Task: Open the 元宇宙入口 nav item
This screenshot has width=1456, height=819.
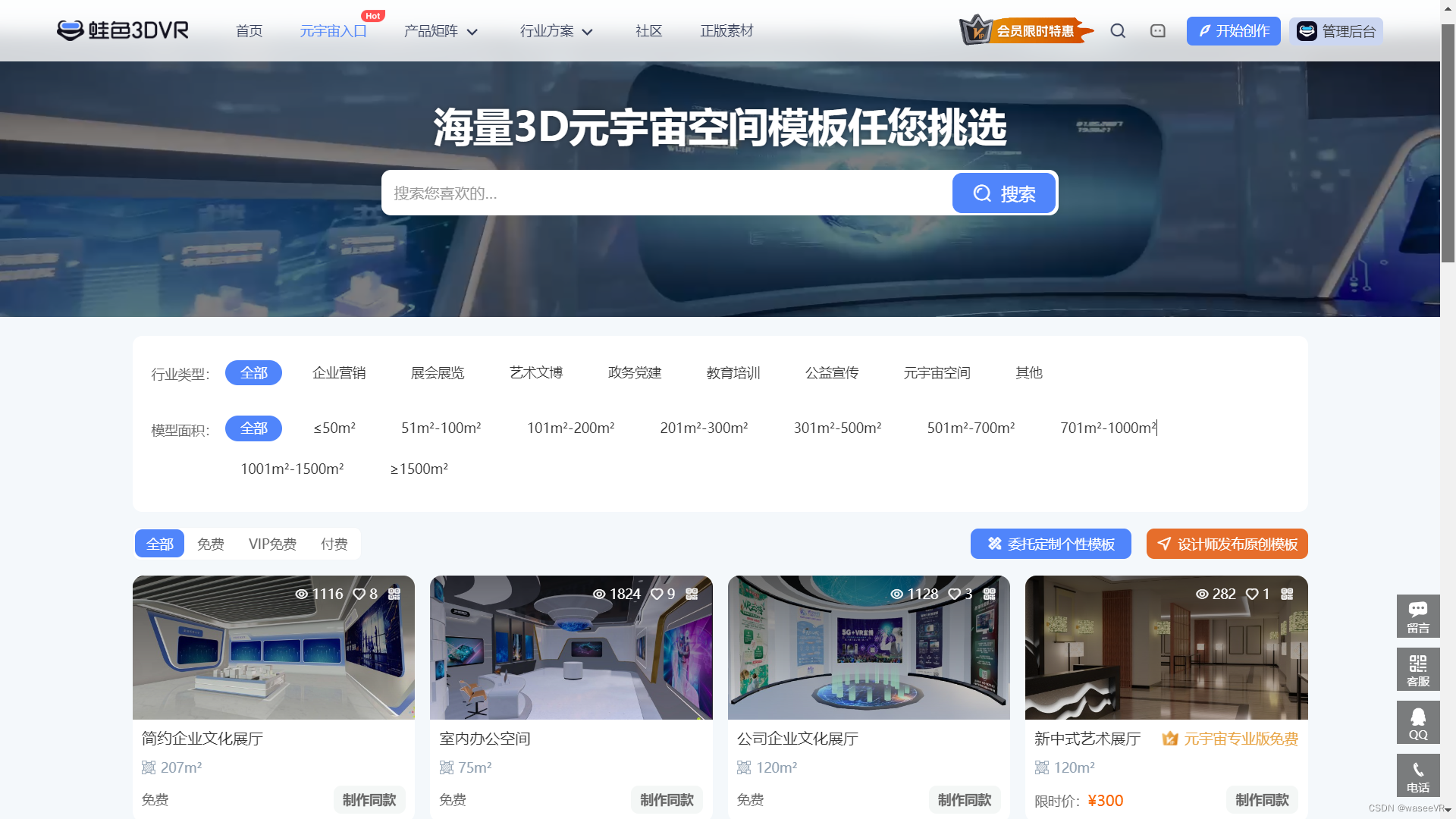Action: point(333,31)
